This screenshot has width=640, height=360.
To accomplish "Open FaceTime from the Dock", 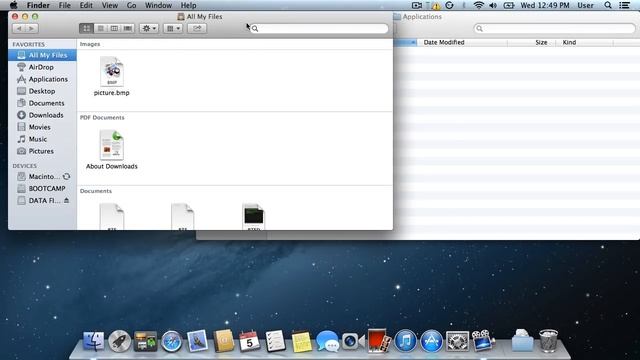I will (x=353, y=341).
